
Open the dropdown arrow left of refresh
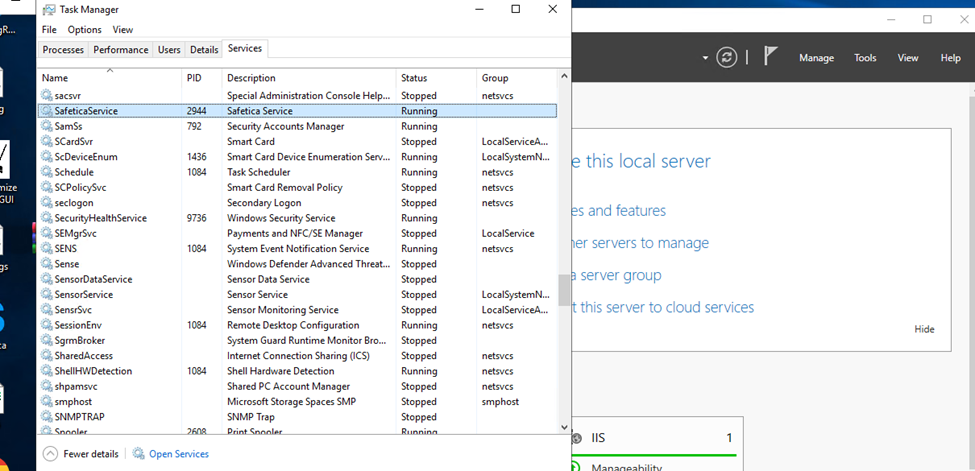coord(705,58)
